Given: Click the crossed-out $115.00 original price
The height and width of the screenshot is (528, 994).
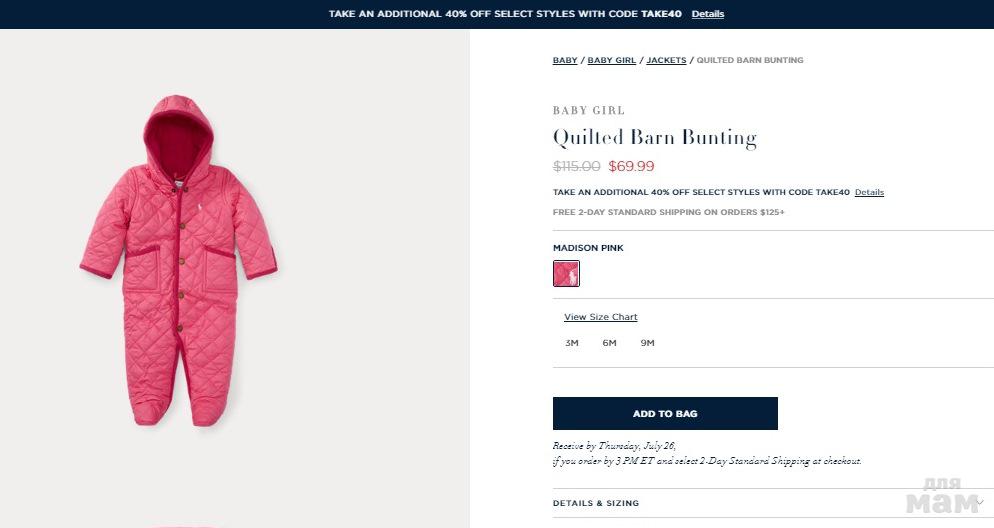Looking at the screenshot, I should point(576,166).
